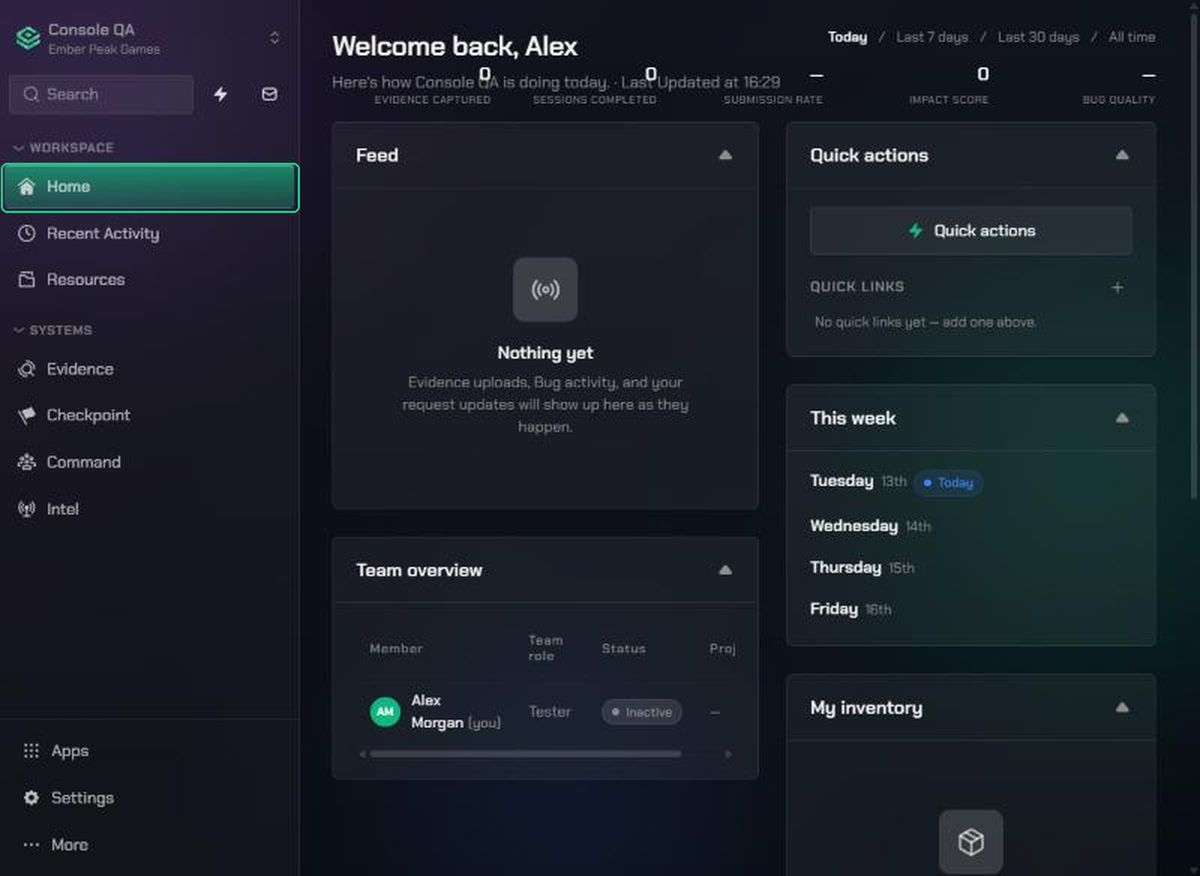This screenshot has height=876, width=1200.
Task: Click the Tester role cell
Action: point(550,712)
